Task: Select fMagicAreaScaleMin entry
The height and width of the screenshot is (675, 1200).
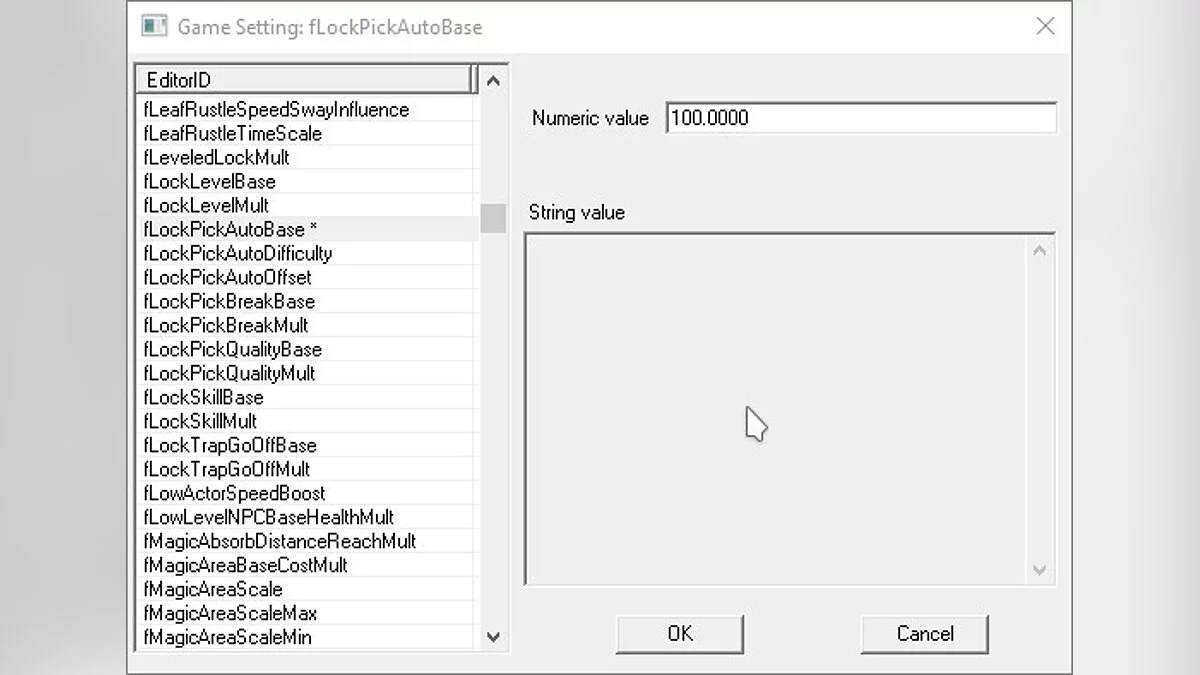Action: (x=227, y=637)
